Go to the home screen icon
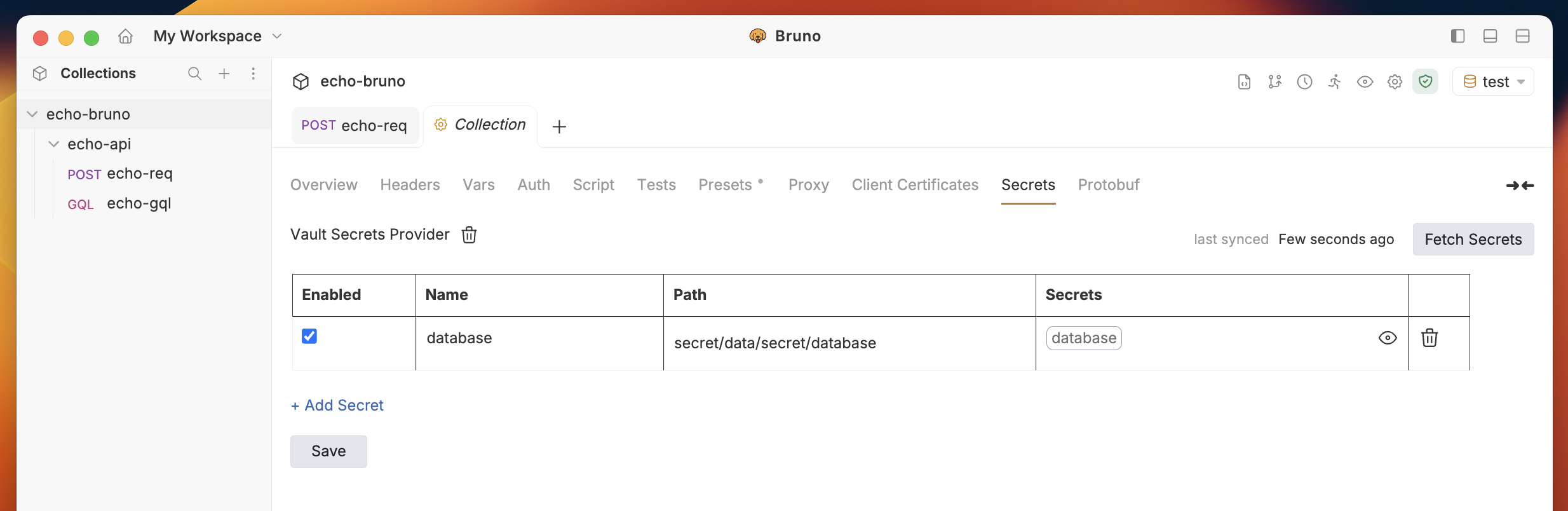 pyautogui.click(x=126, y=36)
